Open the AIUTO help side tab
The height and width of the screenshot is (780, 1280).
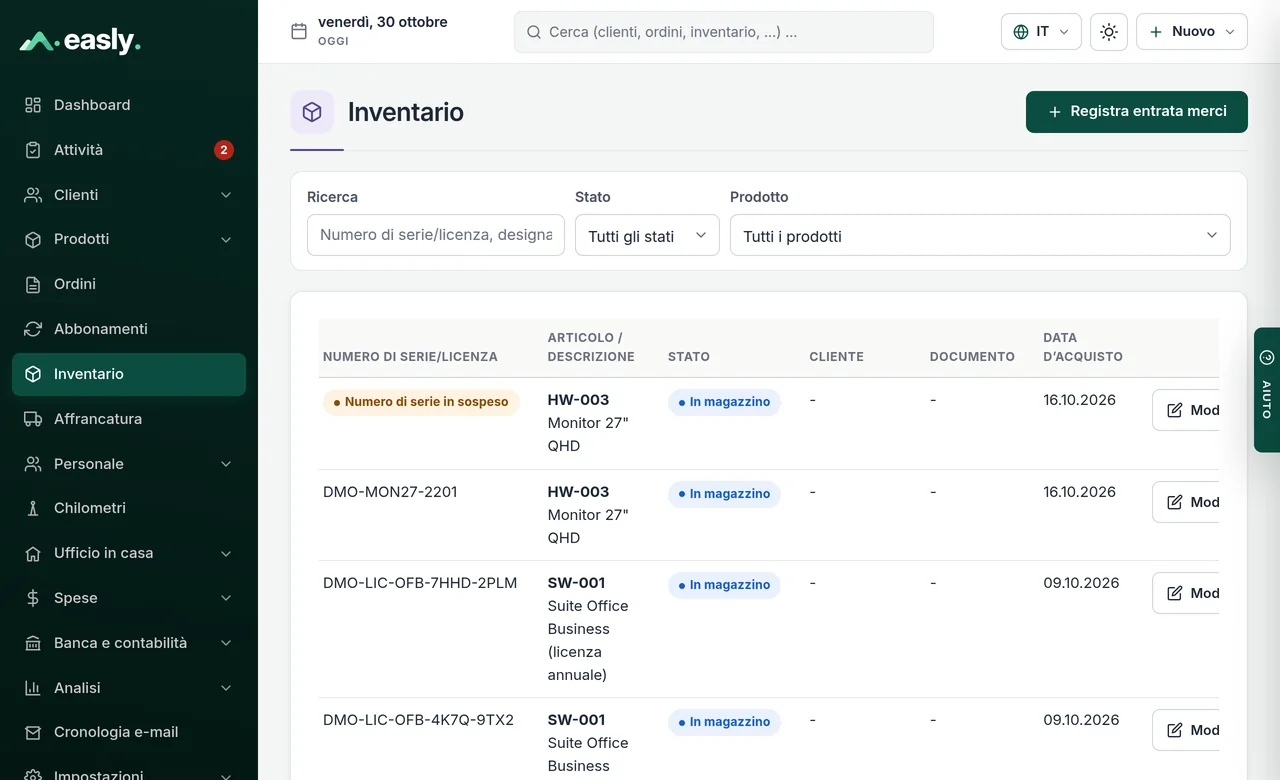[1267, 390]
